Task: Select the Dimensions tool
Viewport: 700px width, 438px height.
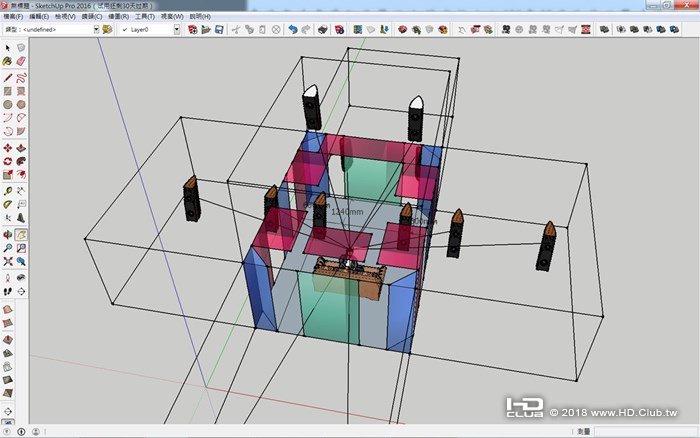Action: click(21, 192)
